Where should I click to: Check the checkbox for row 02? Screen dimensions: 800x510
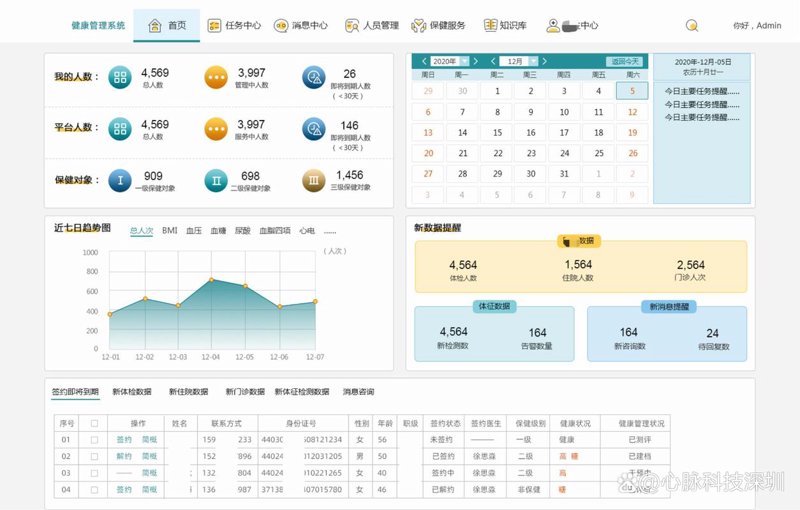click(94, 456)
